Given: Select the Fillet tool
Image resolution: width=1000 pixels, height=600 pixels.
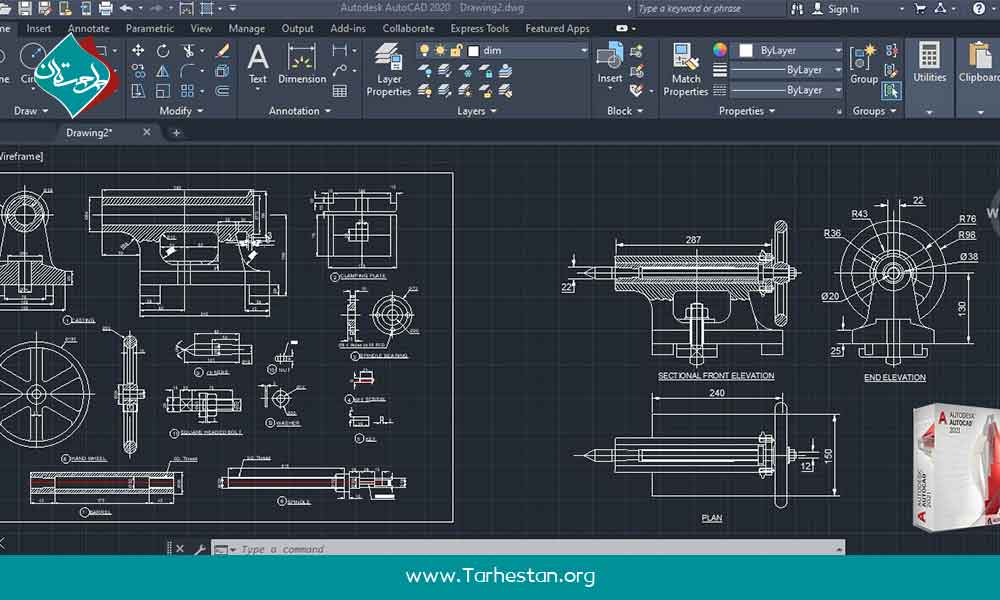Looking at the screenshot, I should click(x=188, y=71).
